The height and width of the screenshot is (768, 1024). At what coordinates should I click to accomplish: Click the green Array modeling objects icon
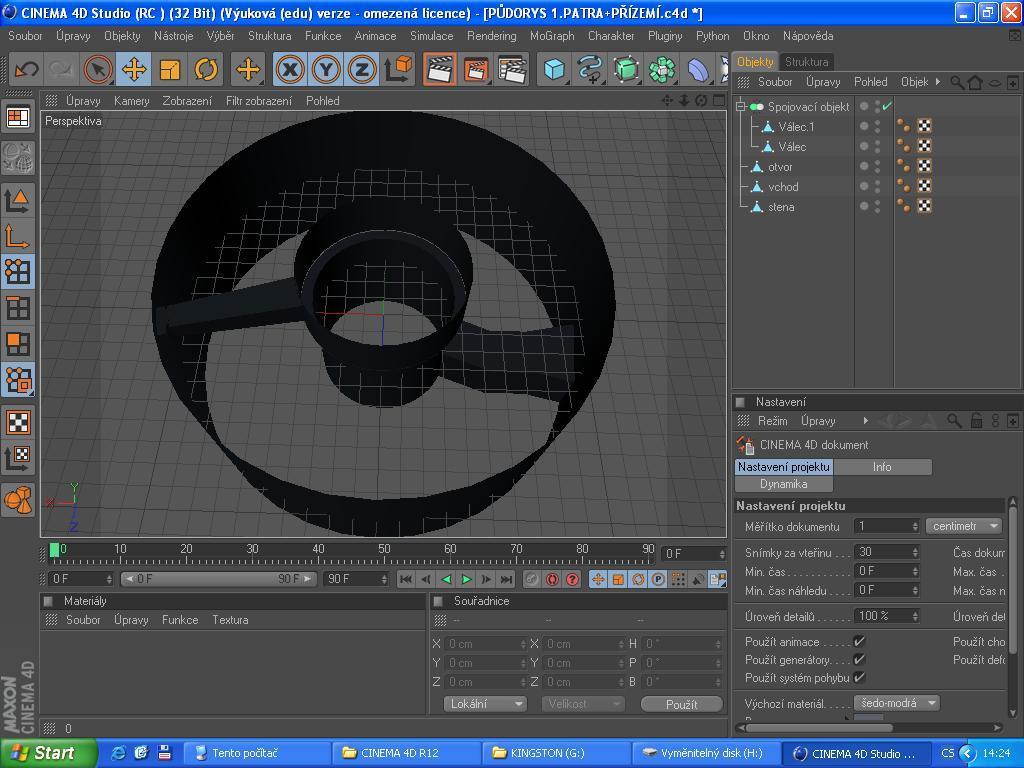[x=662, y=69]
